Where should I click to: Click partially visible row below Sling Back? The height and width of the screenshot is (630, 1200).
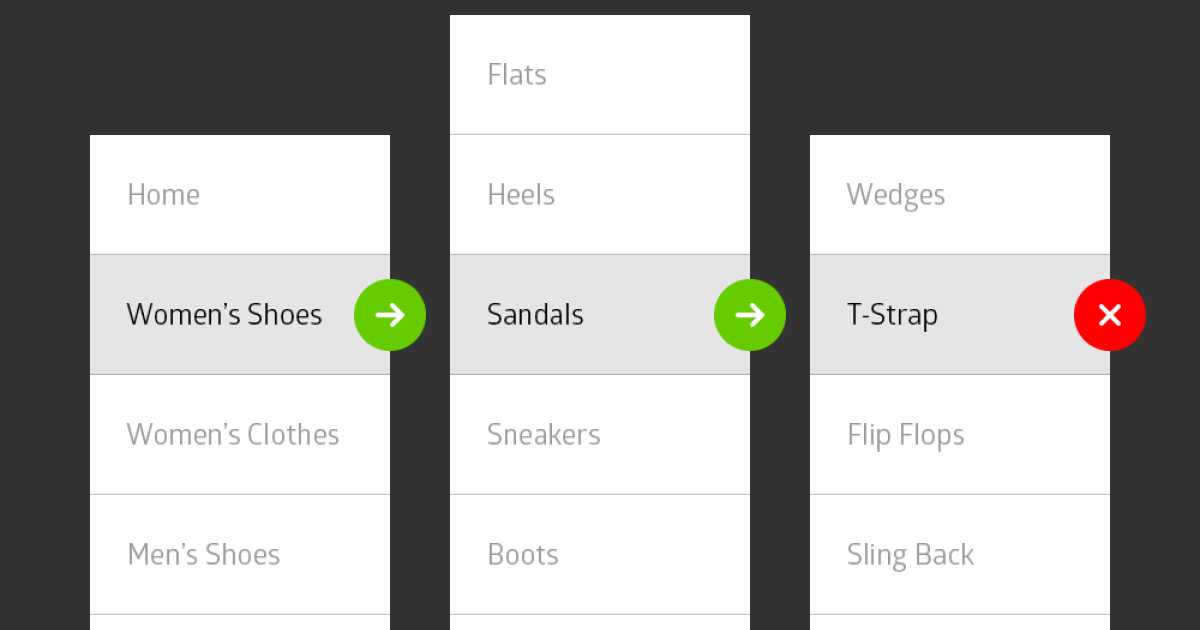tap(960, 623)
